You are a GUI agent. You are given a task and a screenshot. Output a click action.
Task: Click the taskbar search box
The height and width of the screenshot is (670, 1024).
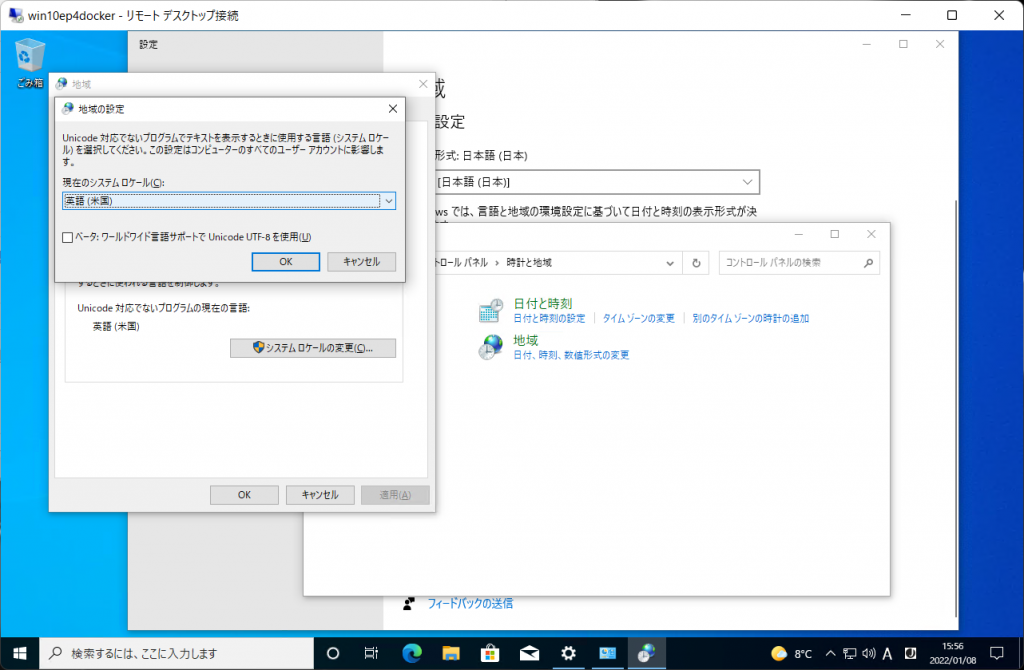click(176, 653)
